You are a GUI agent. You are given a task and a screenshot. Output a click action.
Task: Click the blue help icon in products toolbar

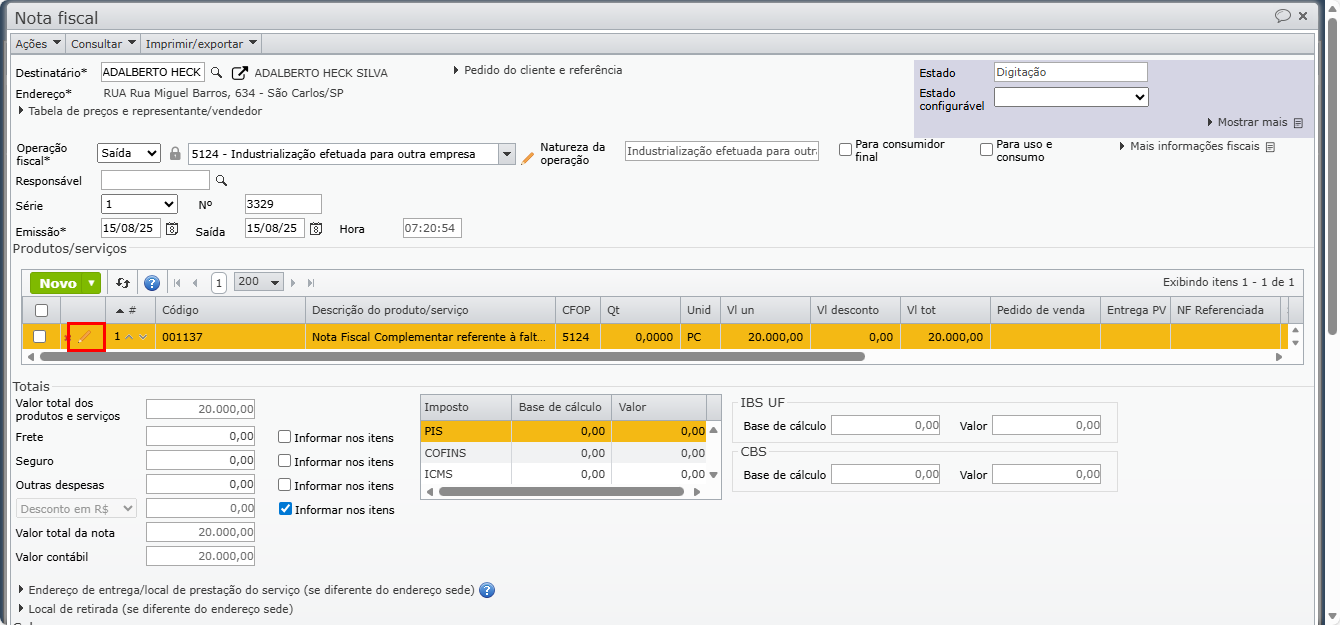pyautogui.click(x=152, y=283)
